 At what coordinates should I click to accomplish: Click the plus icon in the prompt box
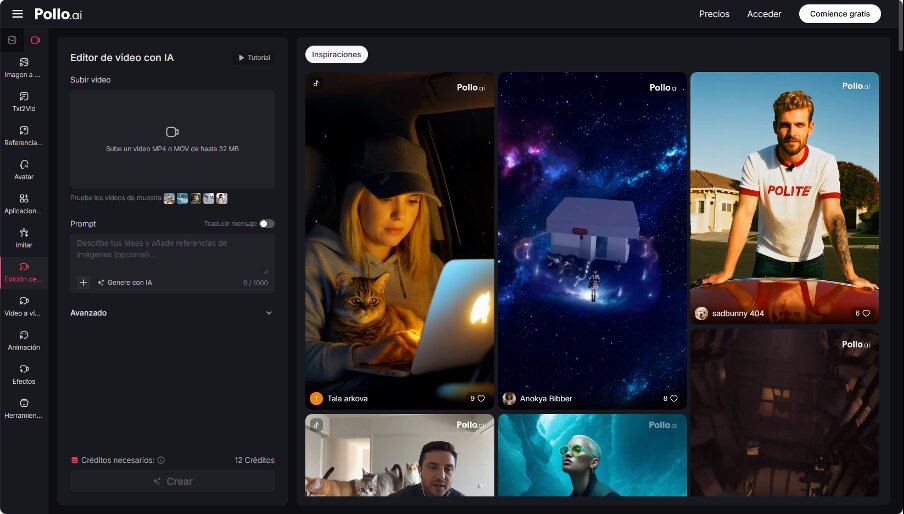click(x=84, y=283)
